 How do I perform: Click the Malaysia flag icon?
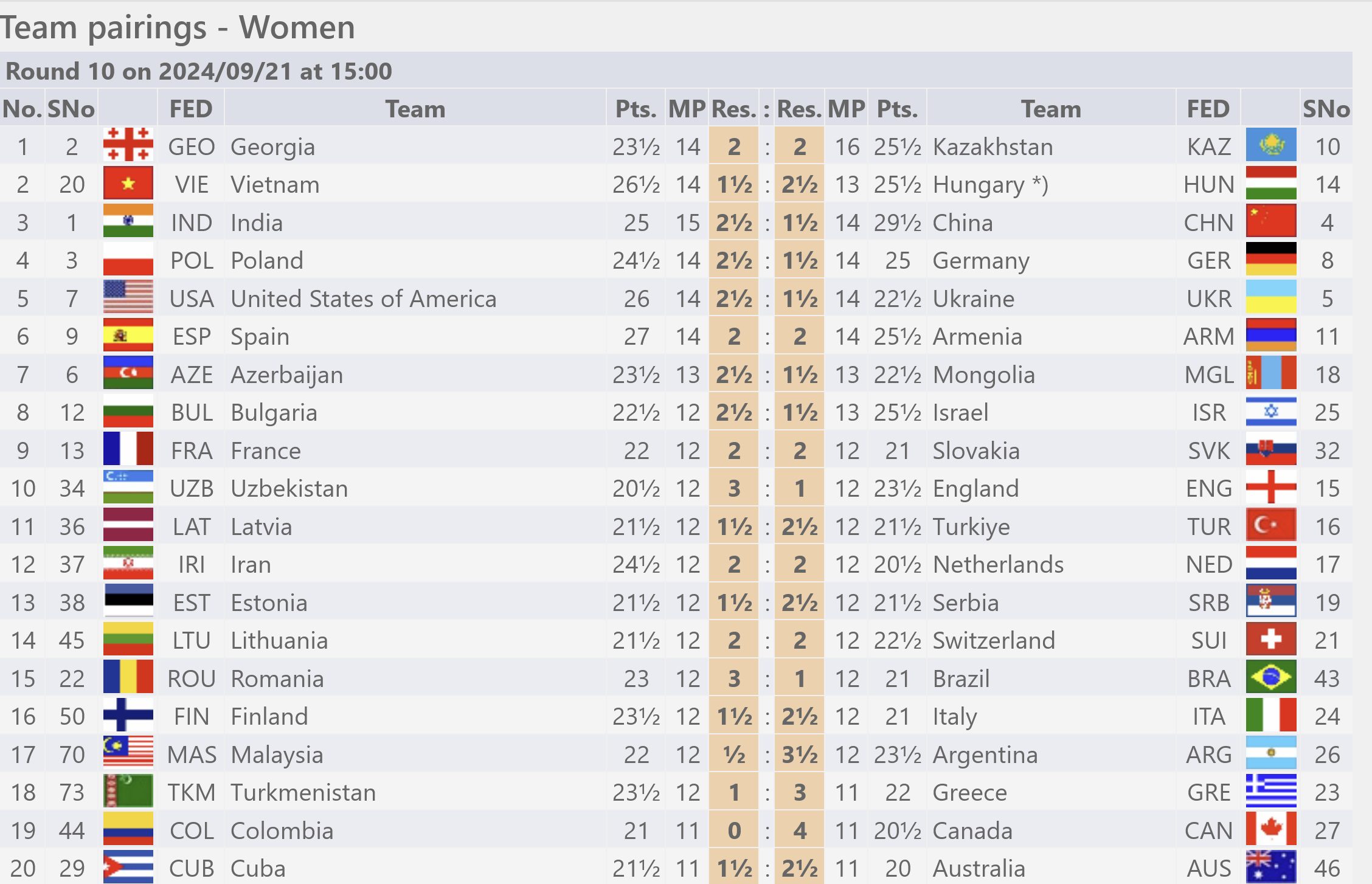[128, 753]
